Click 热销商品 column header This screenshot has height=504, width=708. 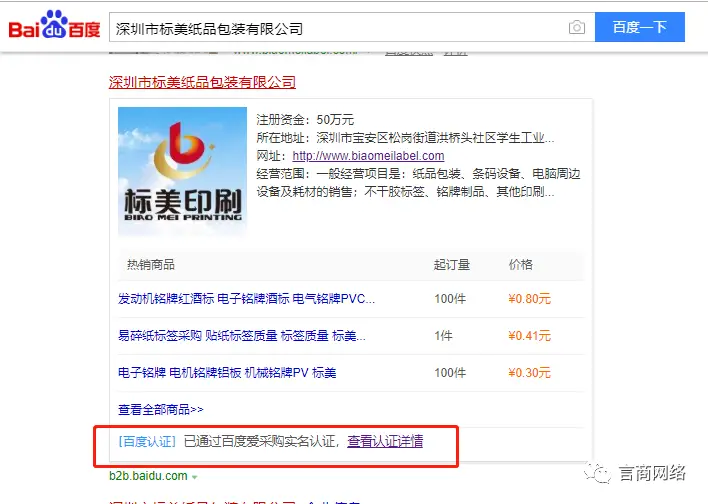pos(151,265)
